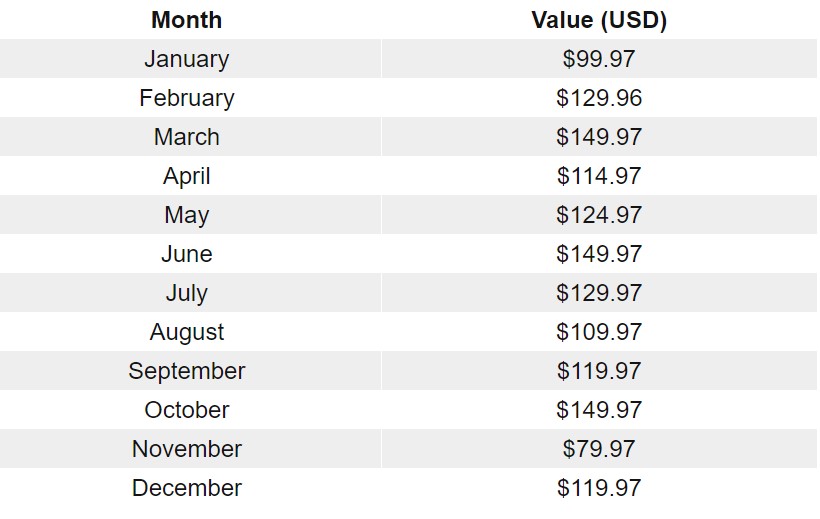
Task: Click the $114.97 April value
Action: click(599, 176)
